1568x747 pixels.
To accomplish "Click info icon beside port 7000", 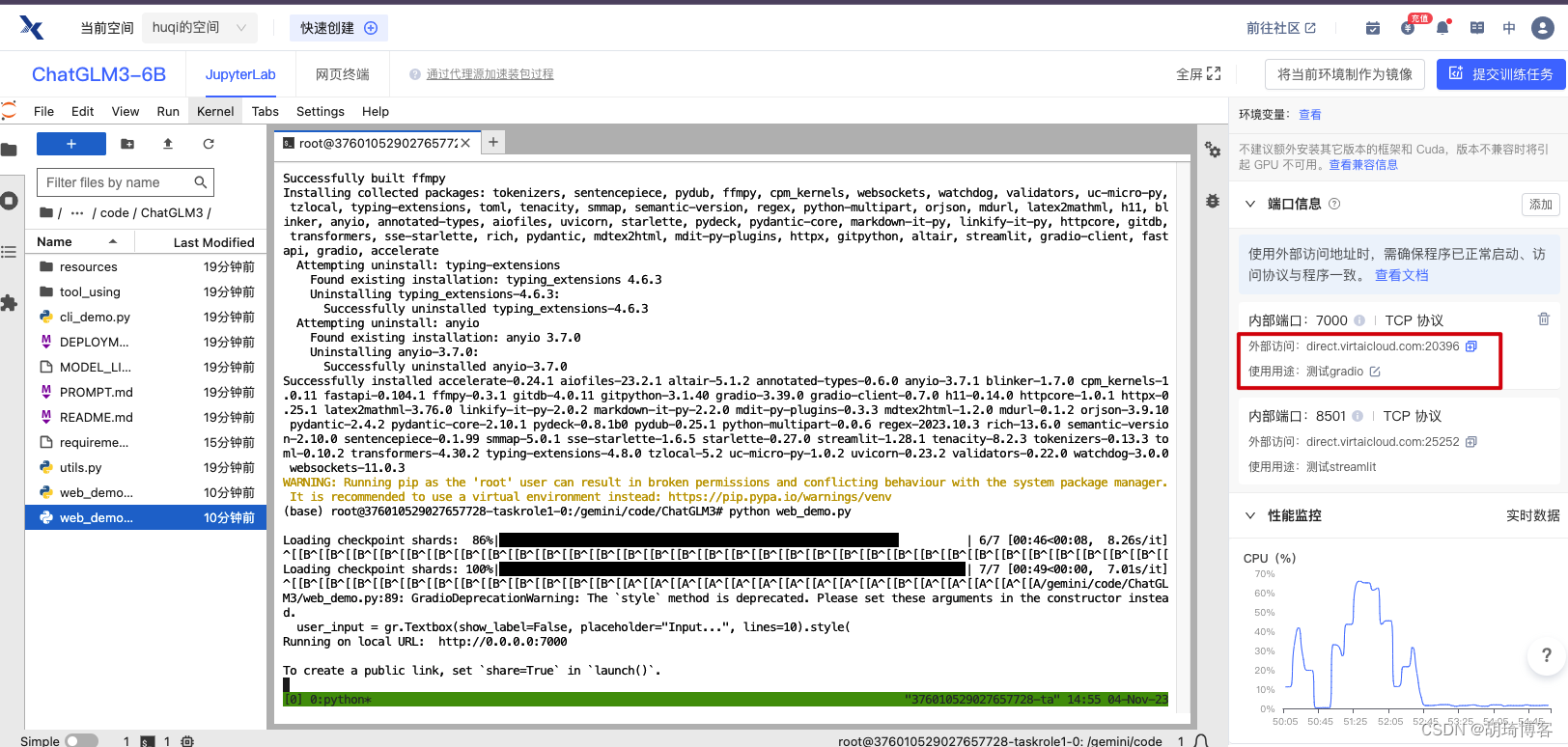I will tap(1359, 320).
